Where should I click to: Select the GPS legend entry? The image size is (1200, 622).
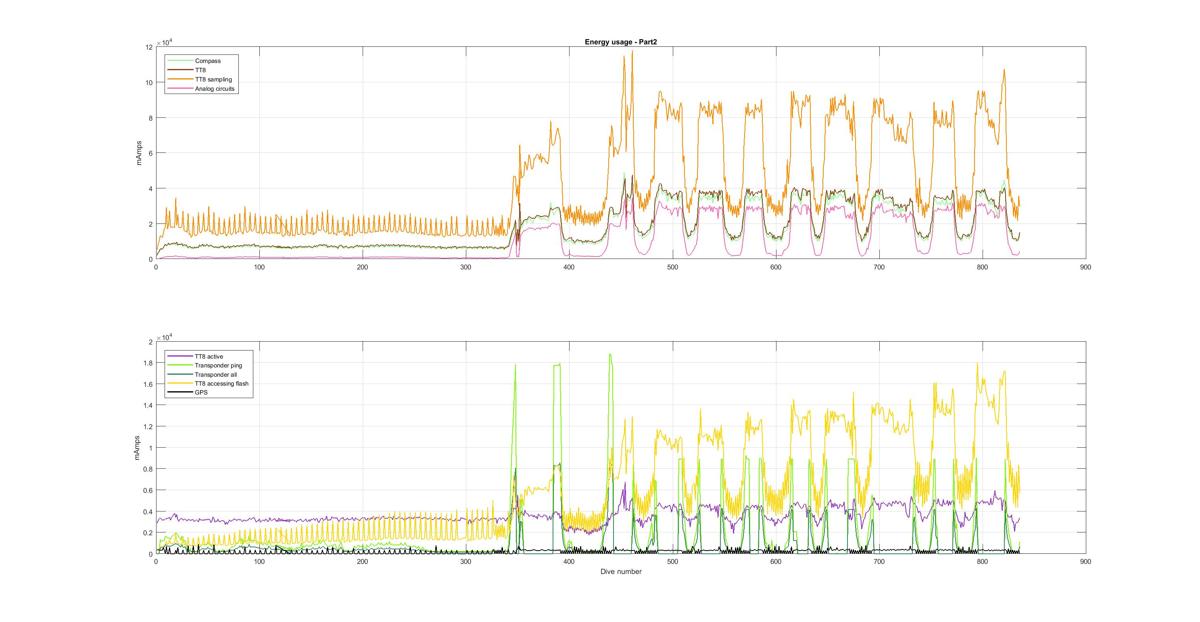(x=189, y=392)
